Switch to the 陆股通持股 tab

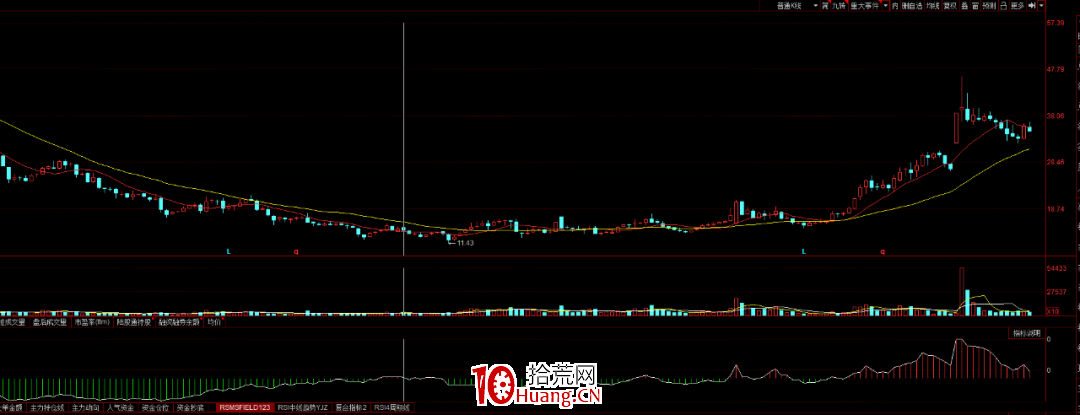[x=135, y=321]
